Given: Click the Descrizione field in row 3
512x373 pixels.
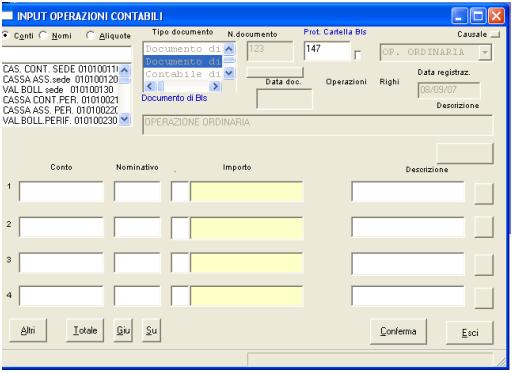Looking at the screenshot, I should pos(408,263).
